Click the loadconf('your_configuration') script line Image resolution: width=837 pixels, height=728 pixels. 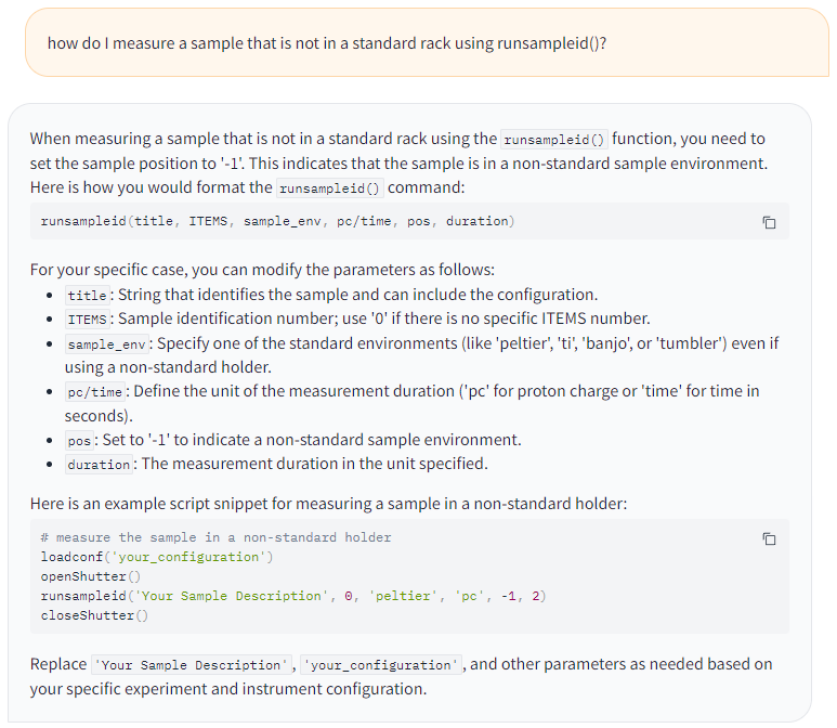(157, 557)
